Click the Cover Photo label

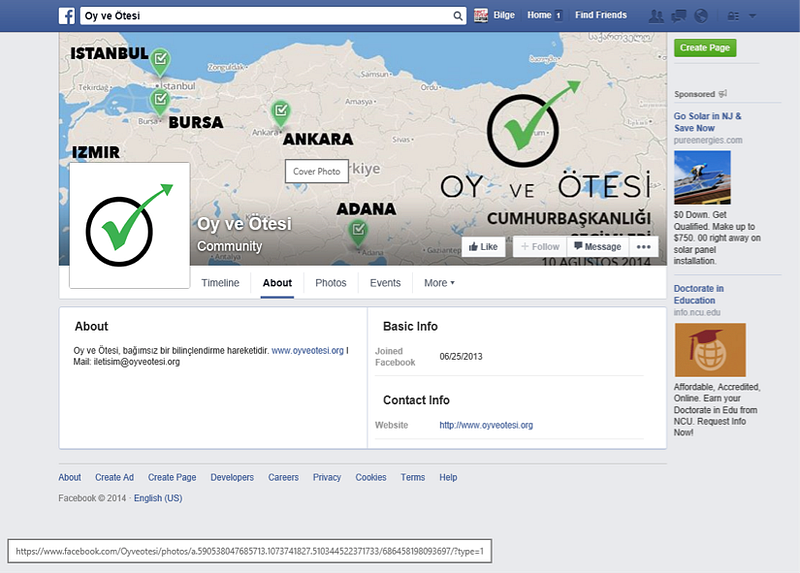317,171
